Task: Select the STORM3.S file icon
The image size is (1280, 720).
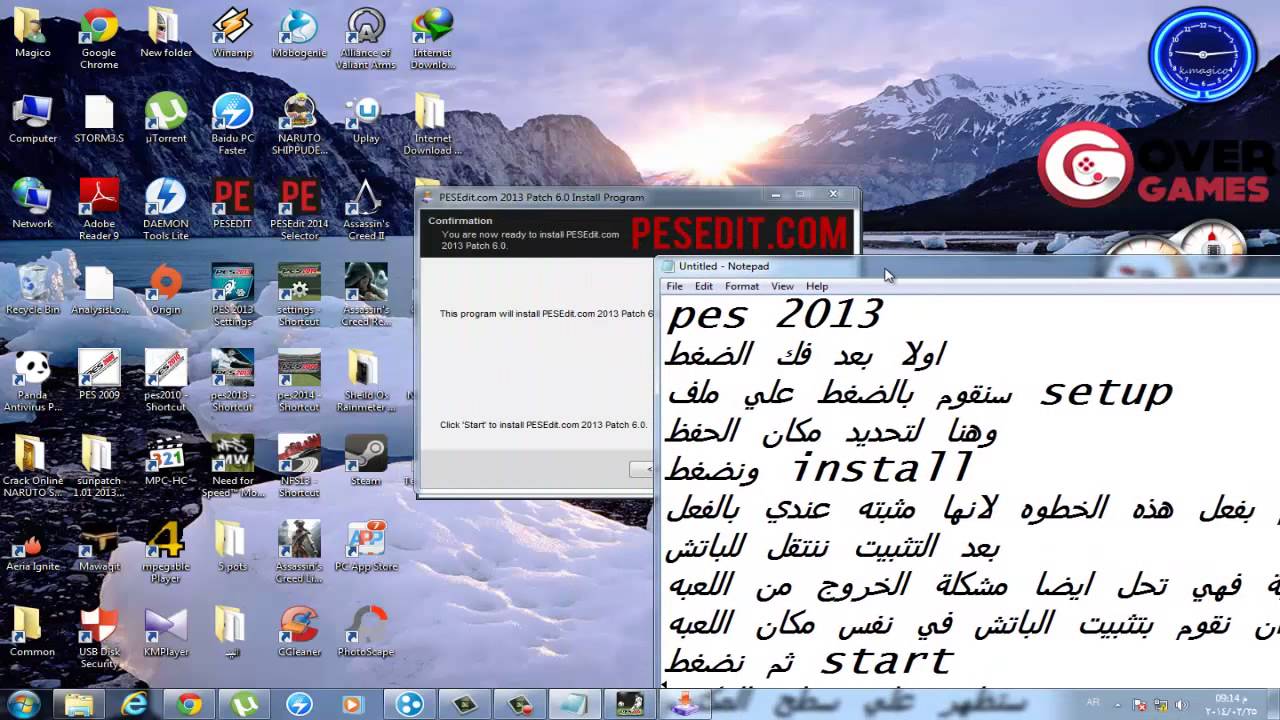Action: click(x=99, y=119)
